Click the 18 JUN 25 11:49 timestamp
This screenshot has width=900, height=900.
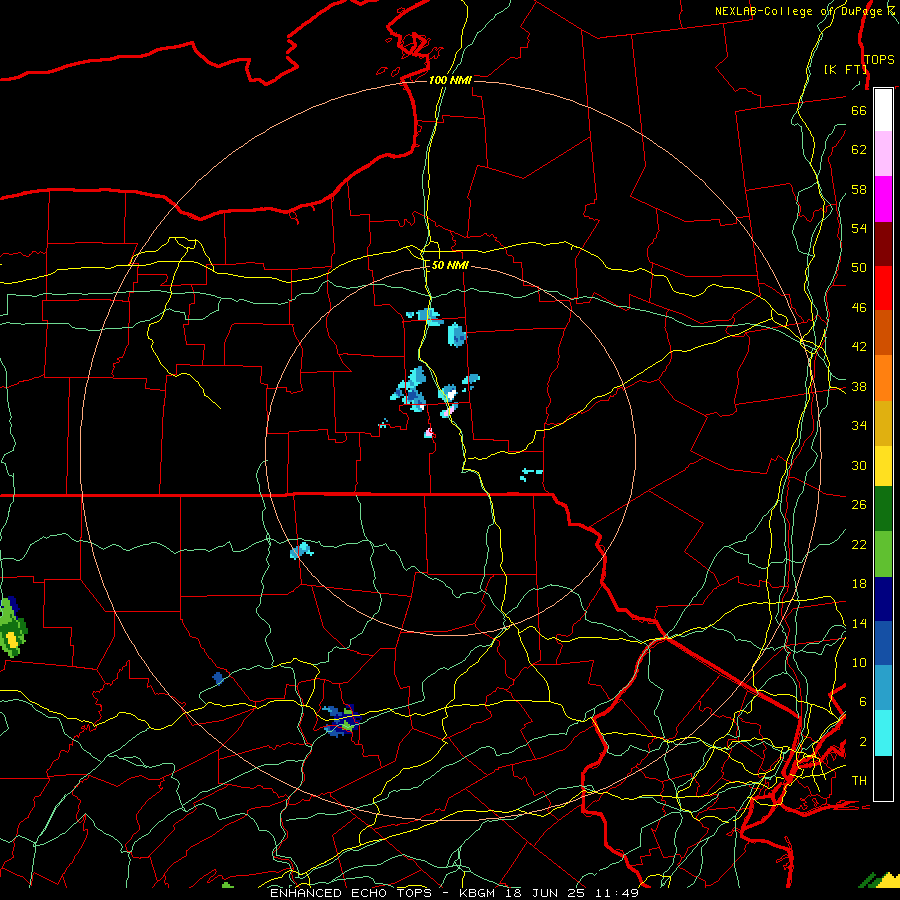[572, 893]
